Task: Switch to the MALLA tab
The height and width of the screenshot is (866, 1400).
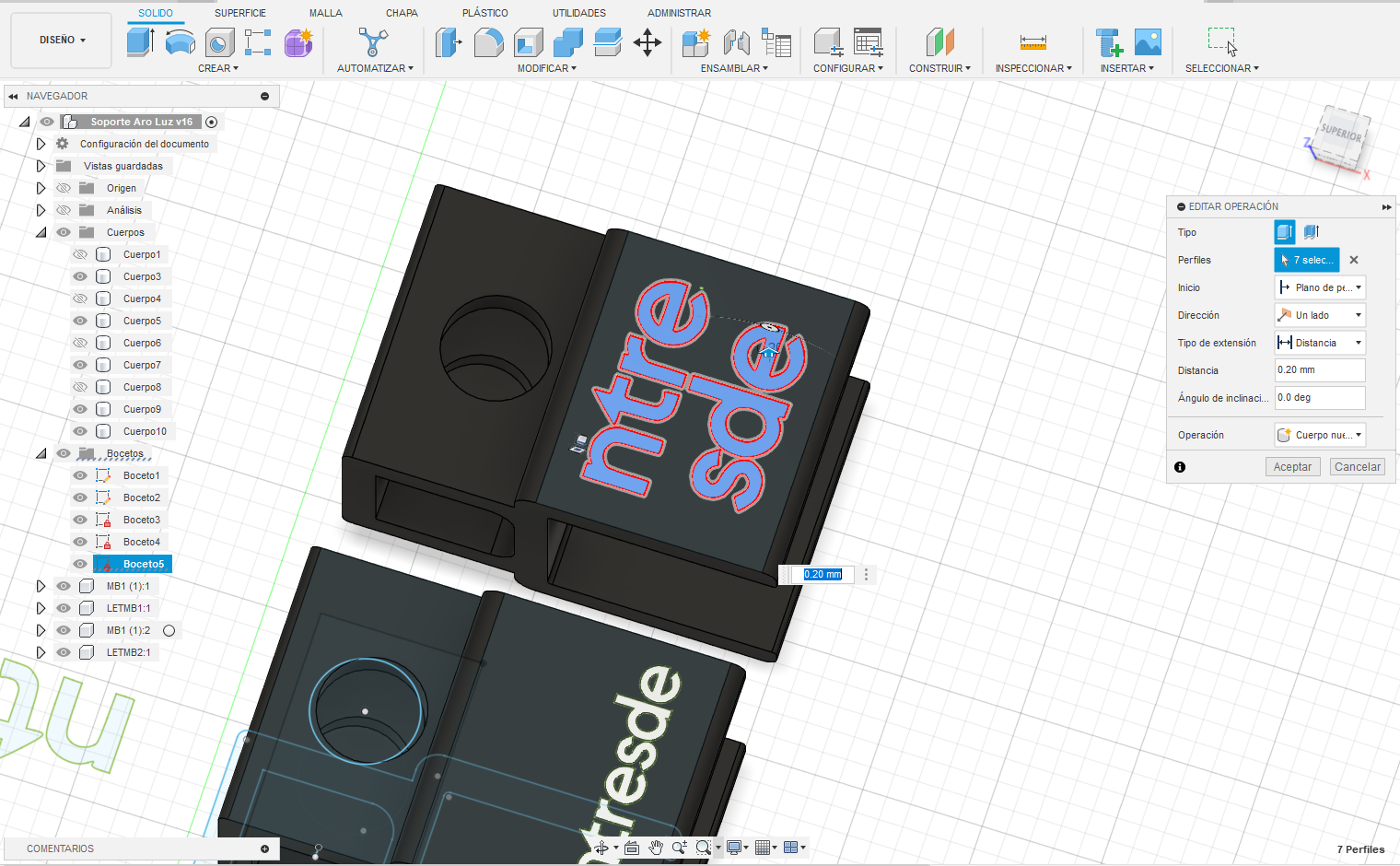Action: click(x=326, y=13)
